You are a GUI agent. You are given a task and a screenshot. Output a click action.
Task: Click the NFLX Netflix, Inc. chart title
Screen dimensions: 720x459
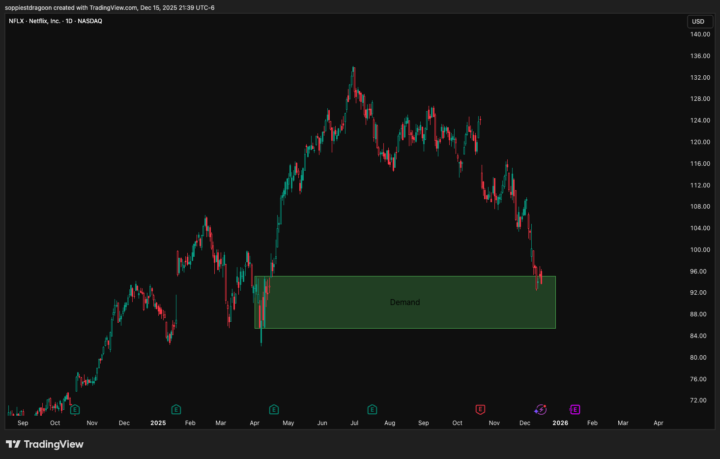(56, 21)
